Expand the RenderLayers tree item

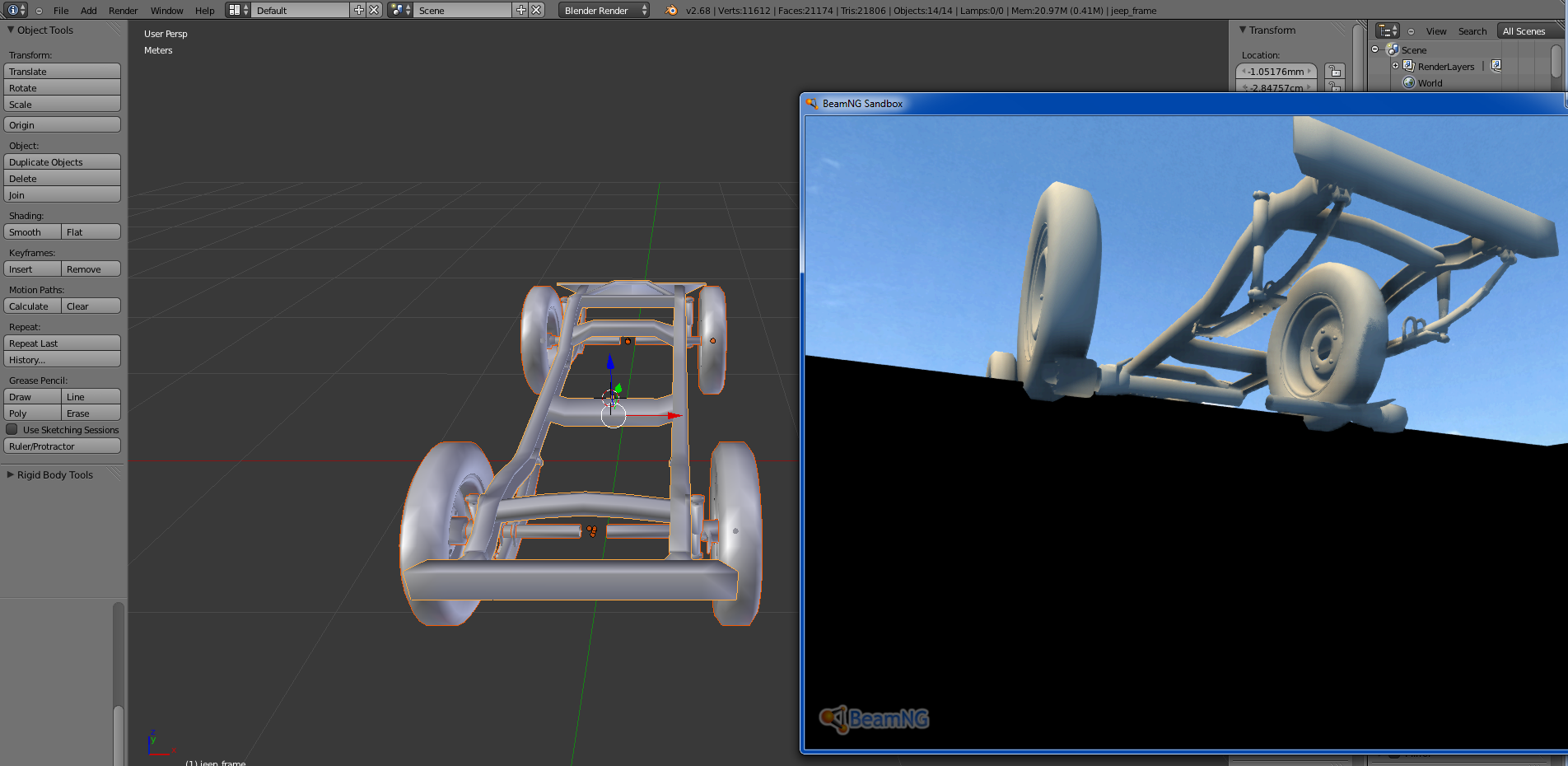[x=1395, y=66]
